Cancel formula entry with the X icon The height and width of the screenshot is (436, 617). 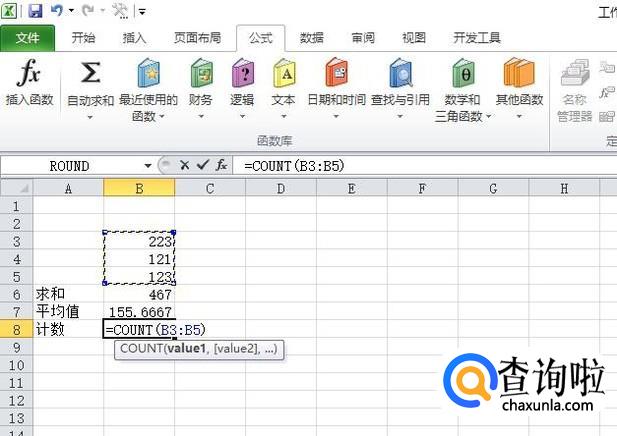184,165
